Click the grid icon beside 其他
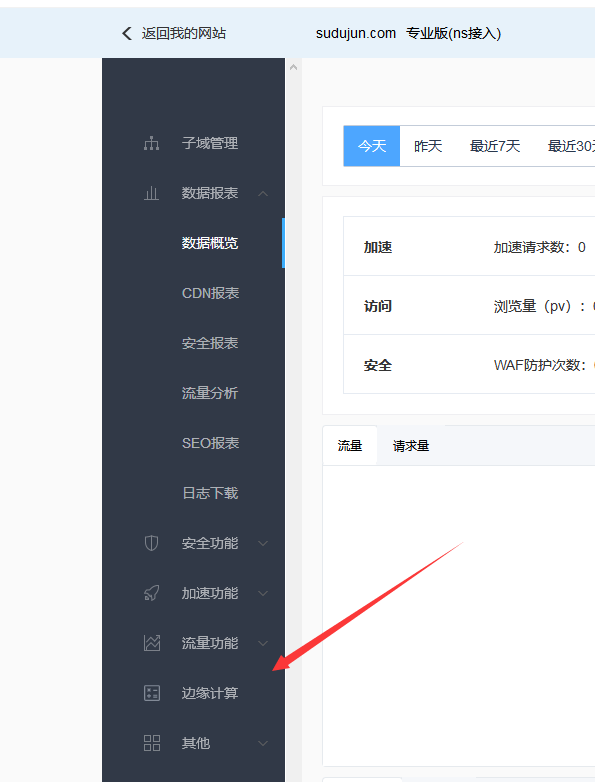595x782 pixels. [x=152, y=743]
